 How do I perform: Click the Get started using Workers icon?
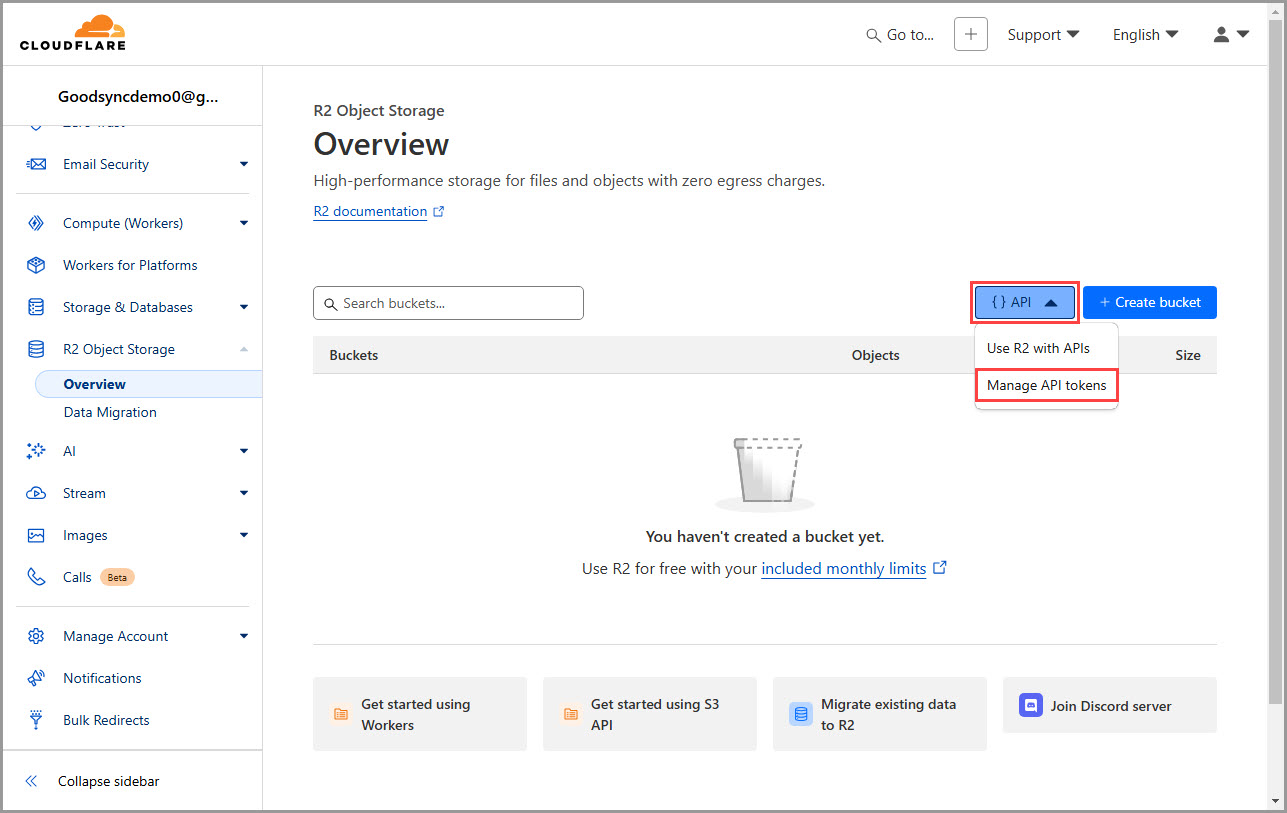[x=341, y=714]
